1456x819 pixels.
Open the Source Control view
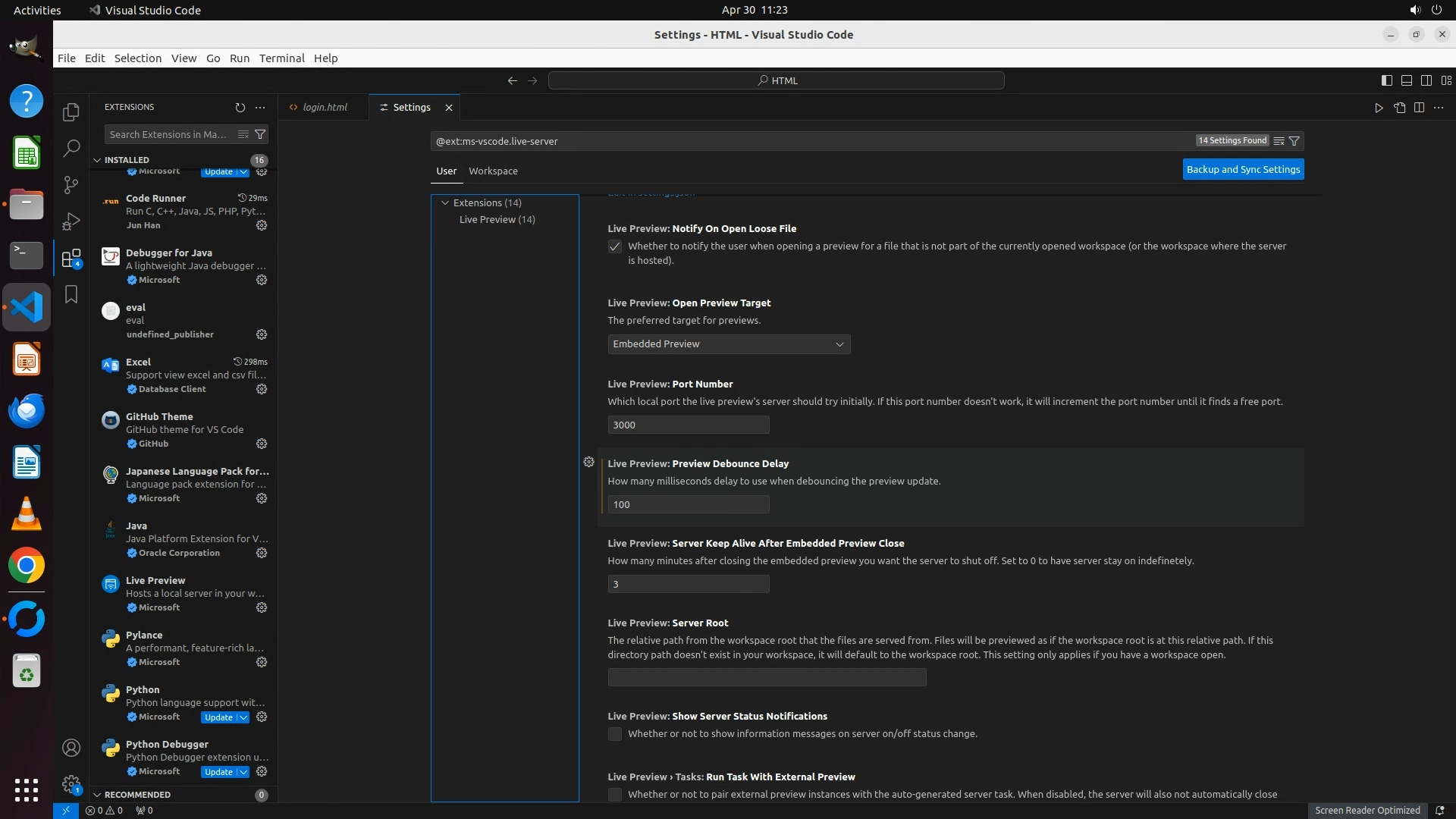71,185
